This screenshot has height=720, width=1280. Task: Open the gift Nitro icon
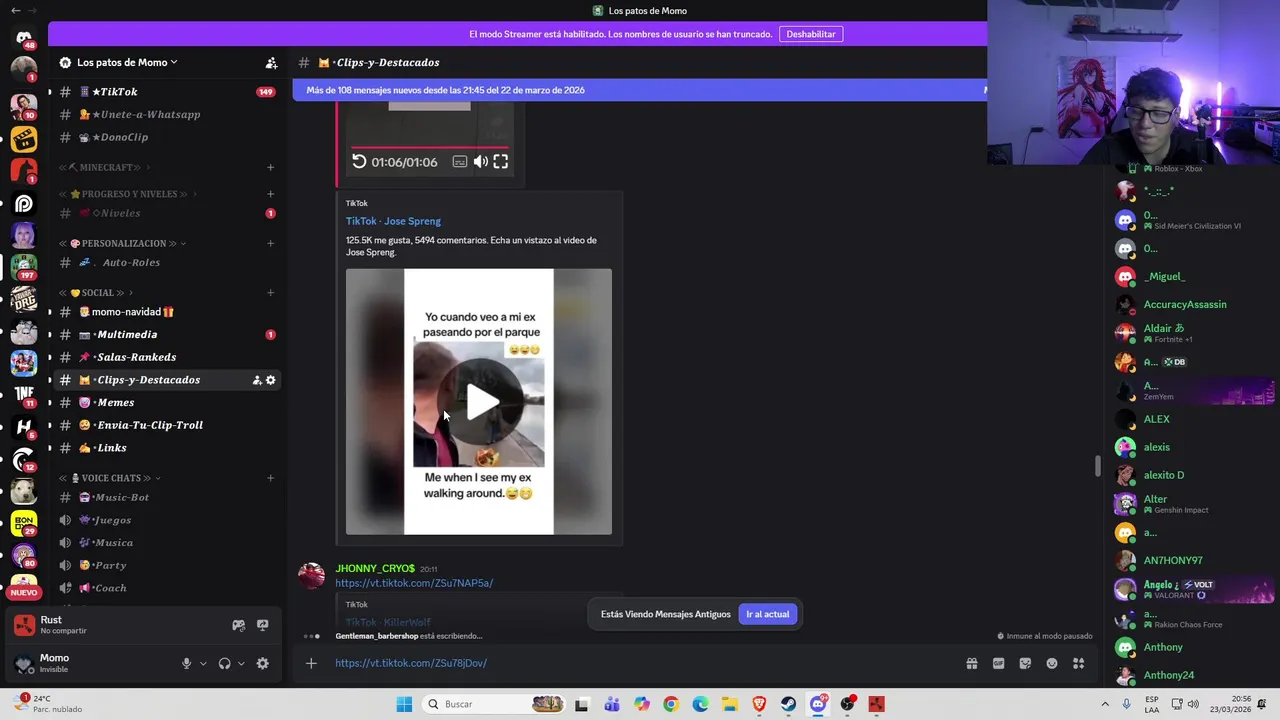tap(971, 663)
